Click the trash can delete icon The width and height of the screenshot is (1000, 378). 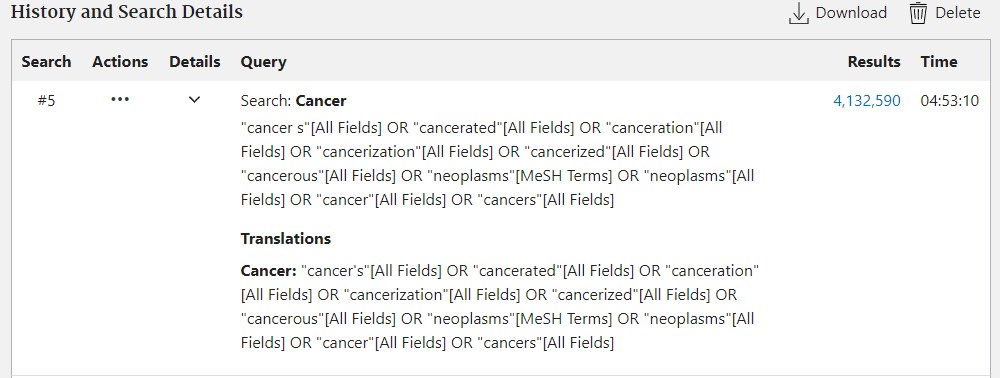918,13
